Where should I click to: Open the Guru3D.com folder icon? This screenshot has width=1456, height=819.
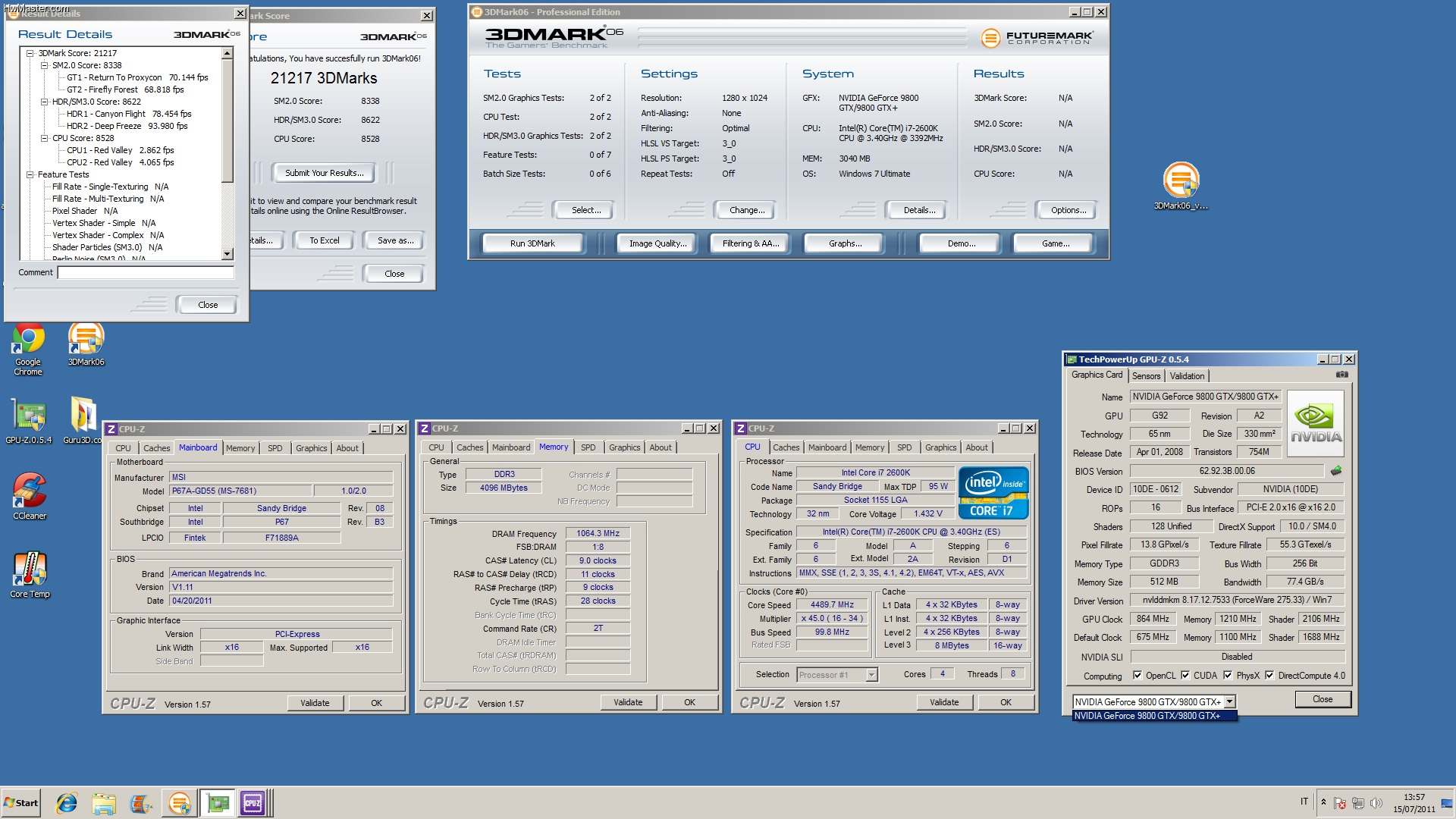click(83, 421)
